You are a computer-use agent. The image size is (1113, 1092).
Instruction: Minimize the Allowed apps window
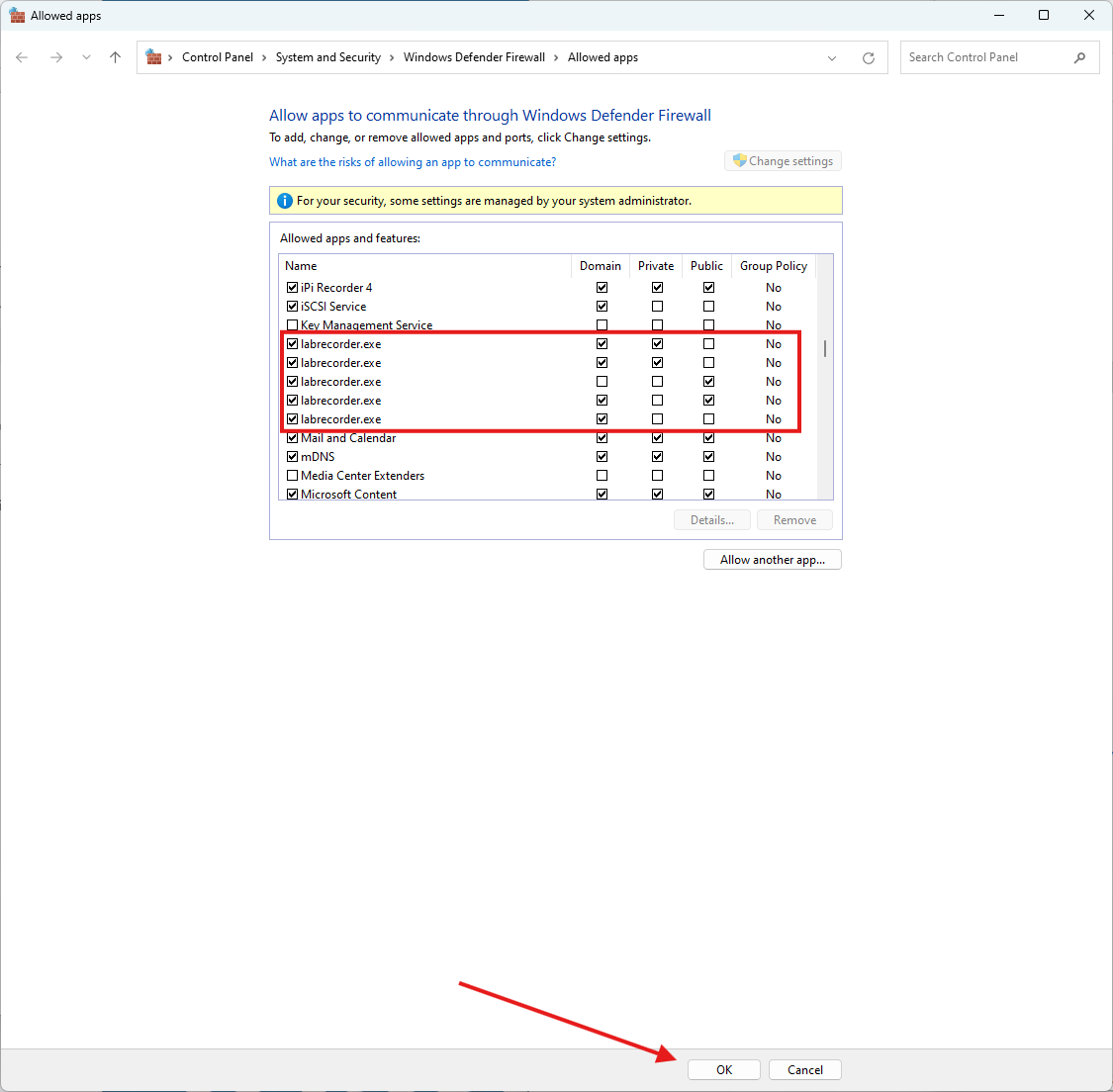point(999,15)
